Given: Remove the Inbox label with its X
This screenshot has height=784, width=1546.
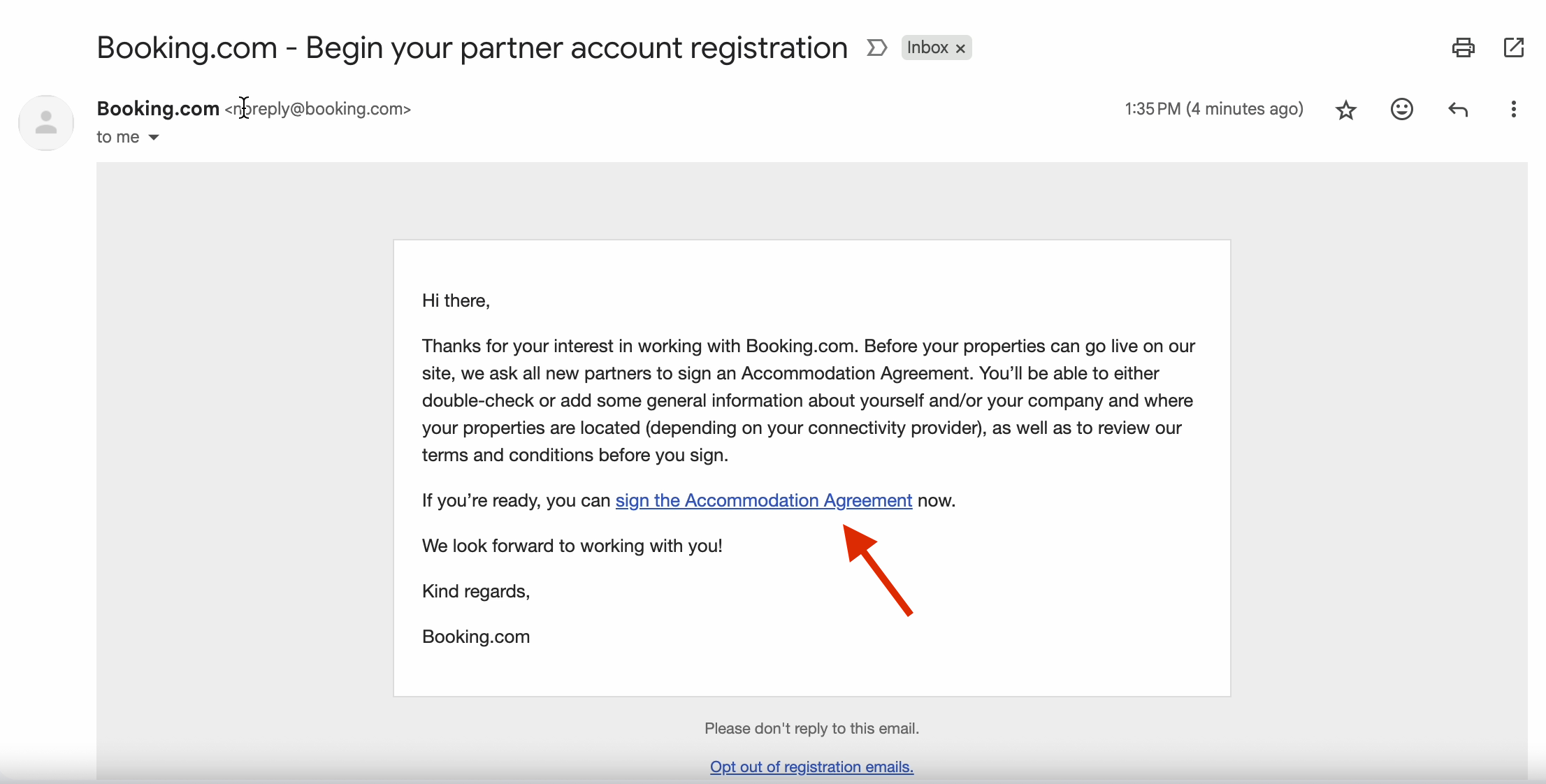Looking at the screenshot, I should pos(961,48).
